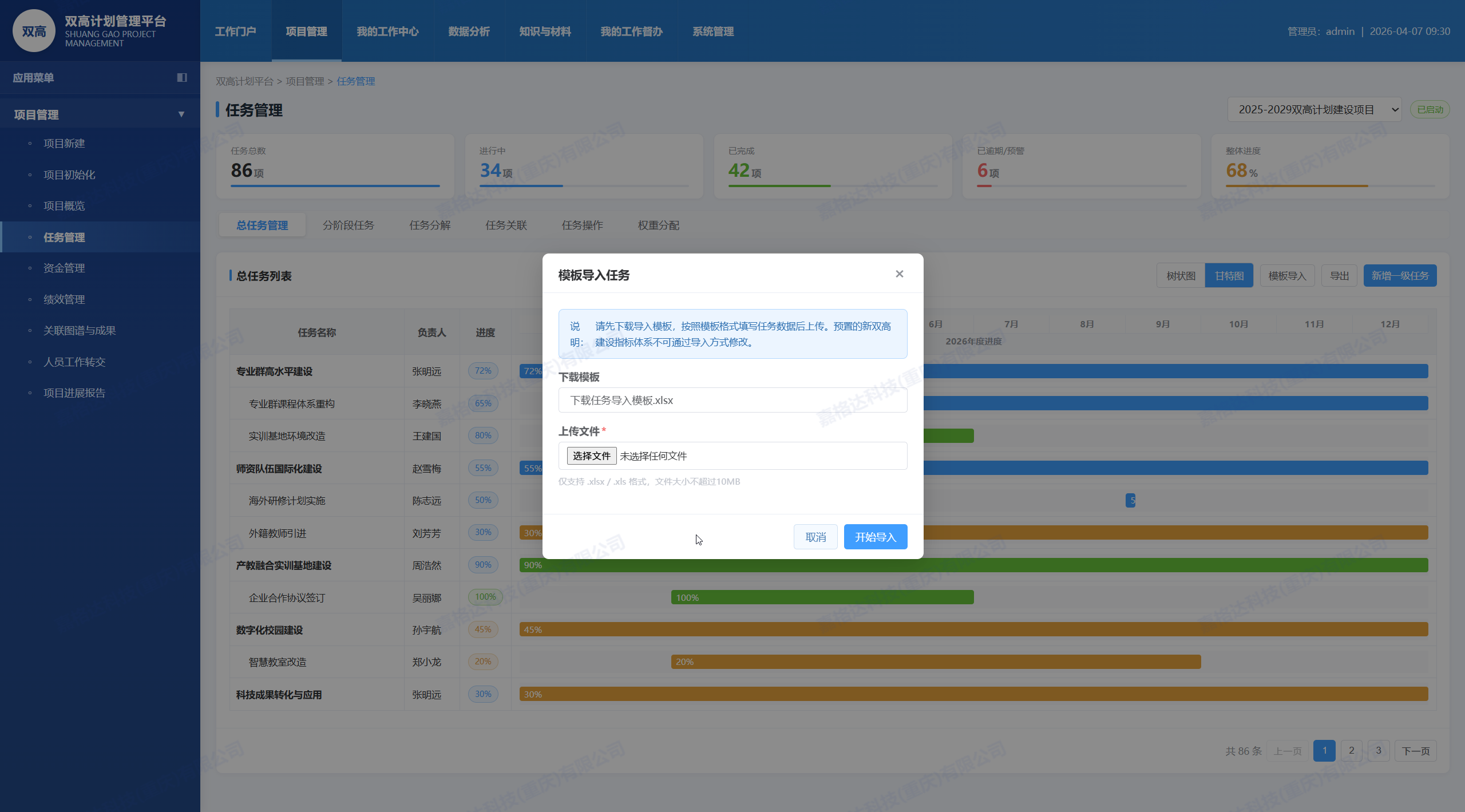Cancel the import with 取消
The height and width of the screenshot is (812, 1465).
tap(815, 537)
